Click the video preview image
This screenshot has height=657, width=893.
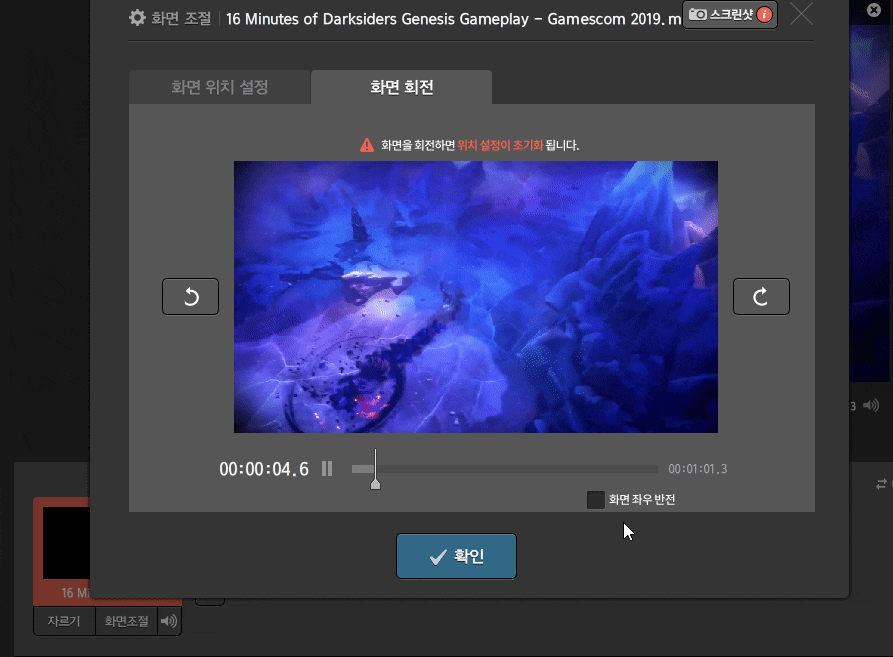[x=476, y=297]
